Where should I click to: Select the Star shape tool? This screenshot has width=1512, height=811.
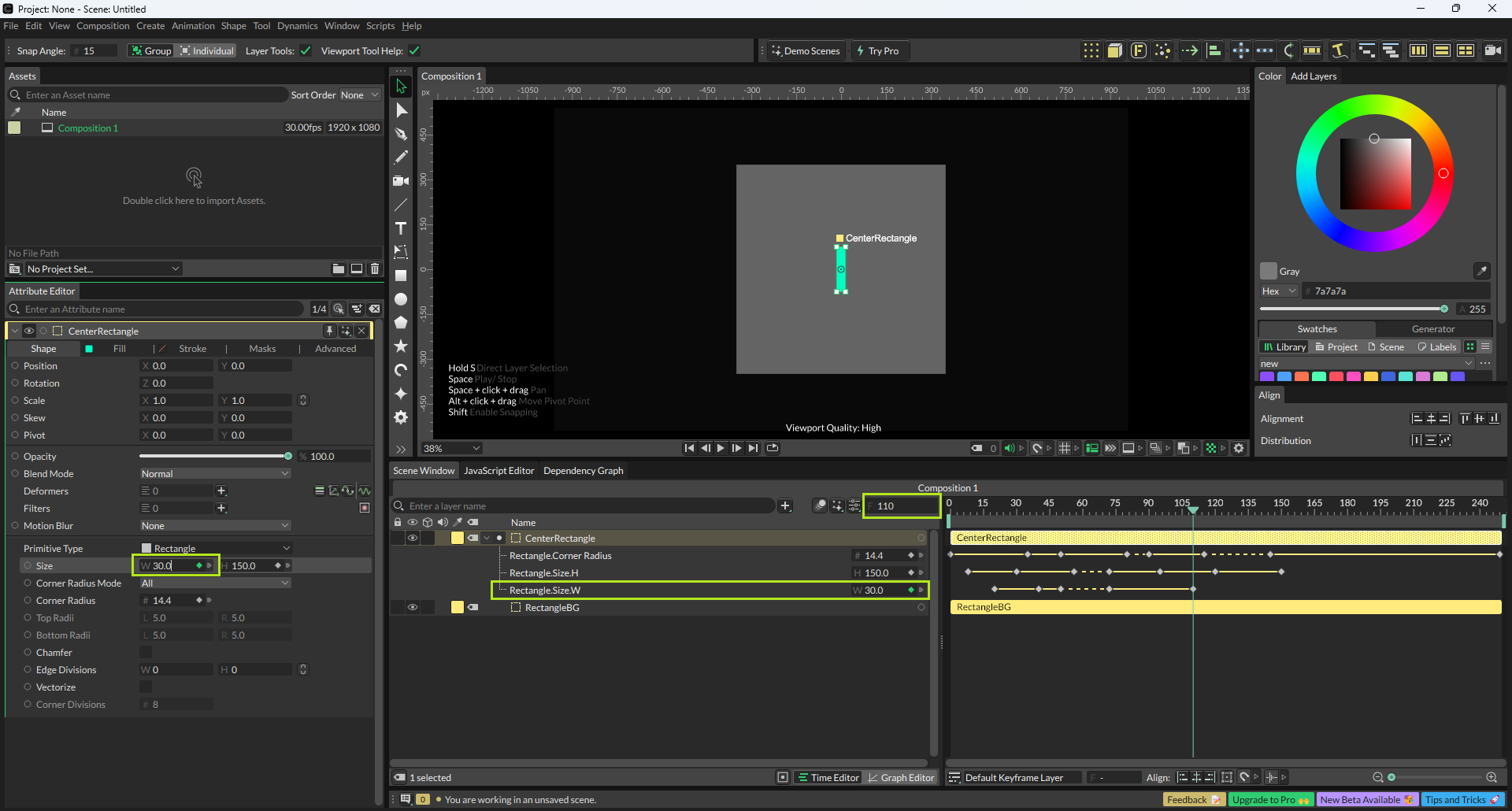(x=401, y=346)
